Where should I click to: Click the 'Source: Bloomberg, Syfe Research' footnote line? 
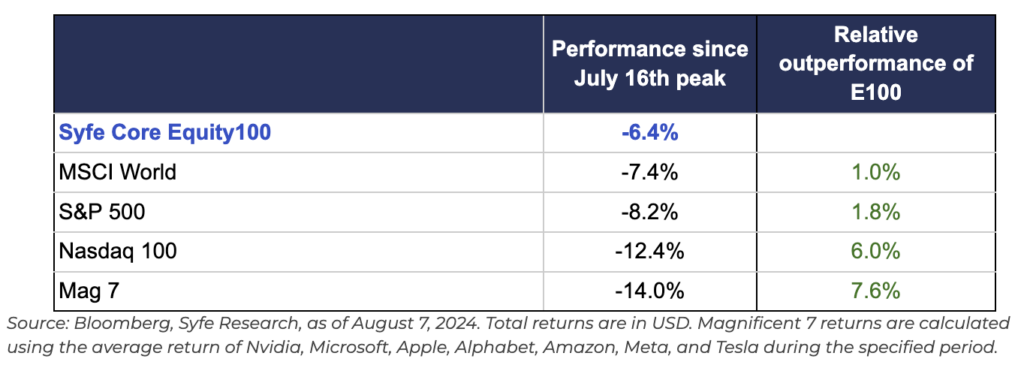click(x=509, y=324)
